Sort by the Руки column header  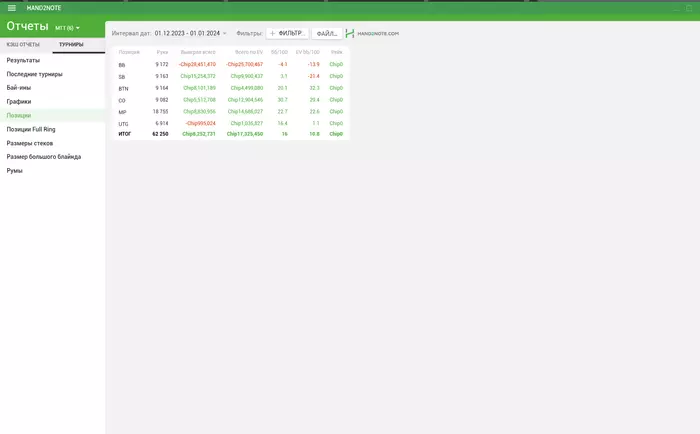162,52
